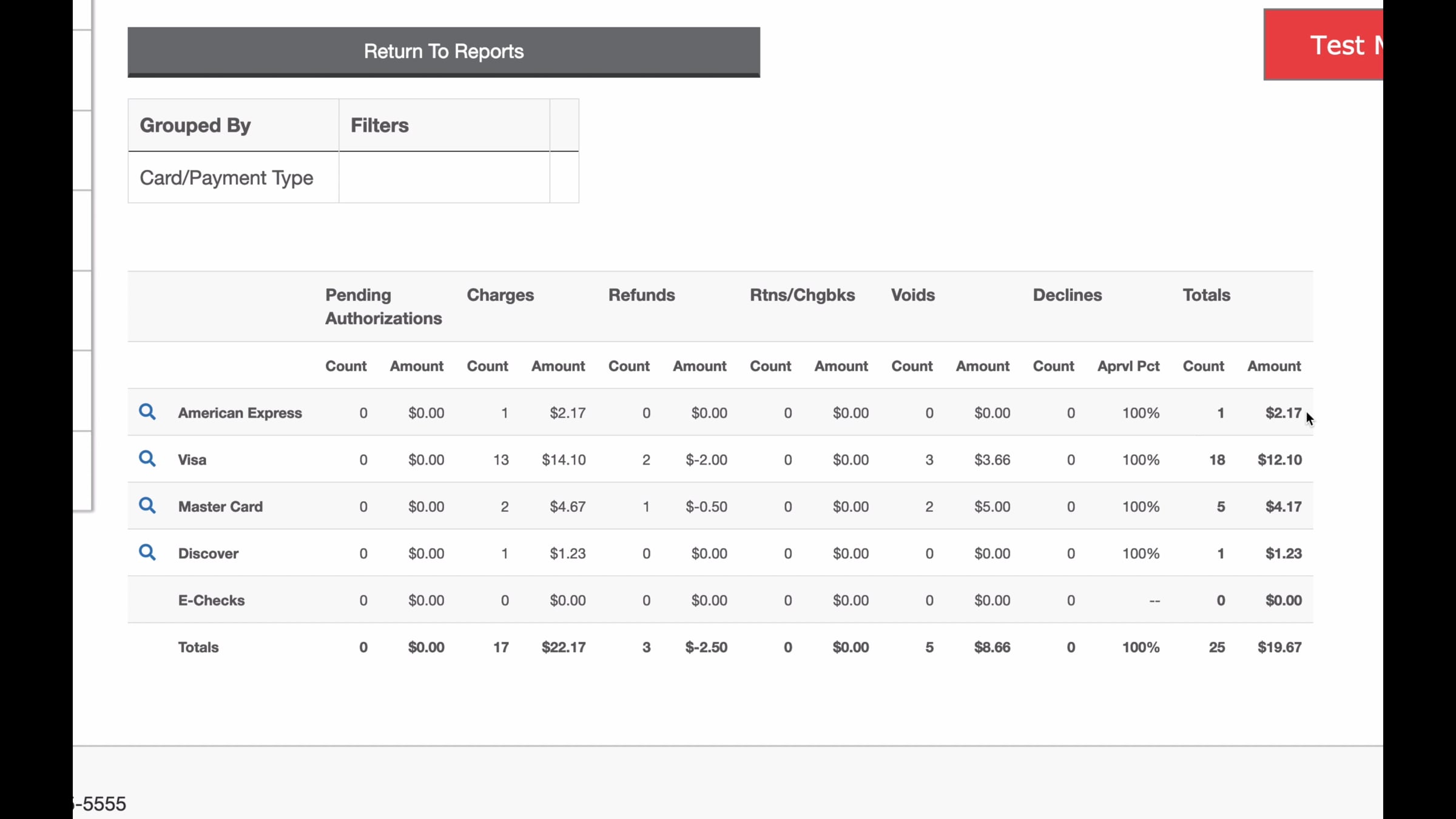Click the Refunds column group header
This screenshot has width=1456, height=819.
pos(641,295)
